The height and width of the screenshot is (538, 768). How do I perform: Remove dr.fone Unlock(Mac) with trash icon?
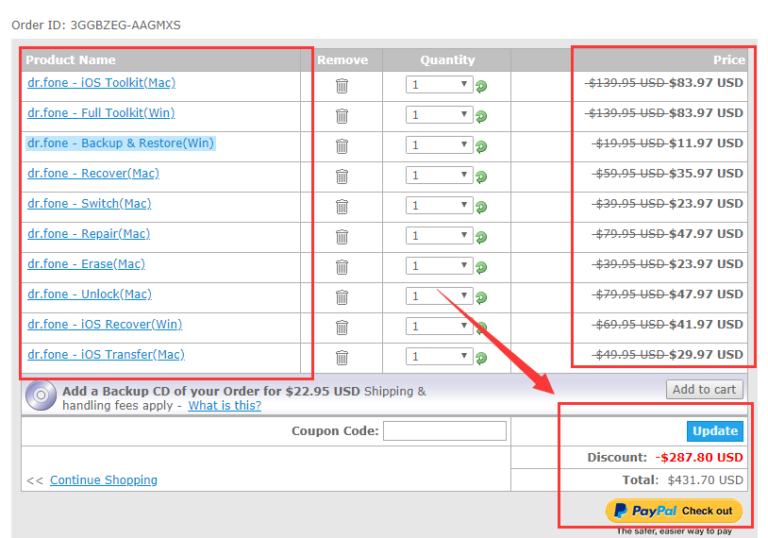click(342, 297)
